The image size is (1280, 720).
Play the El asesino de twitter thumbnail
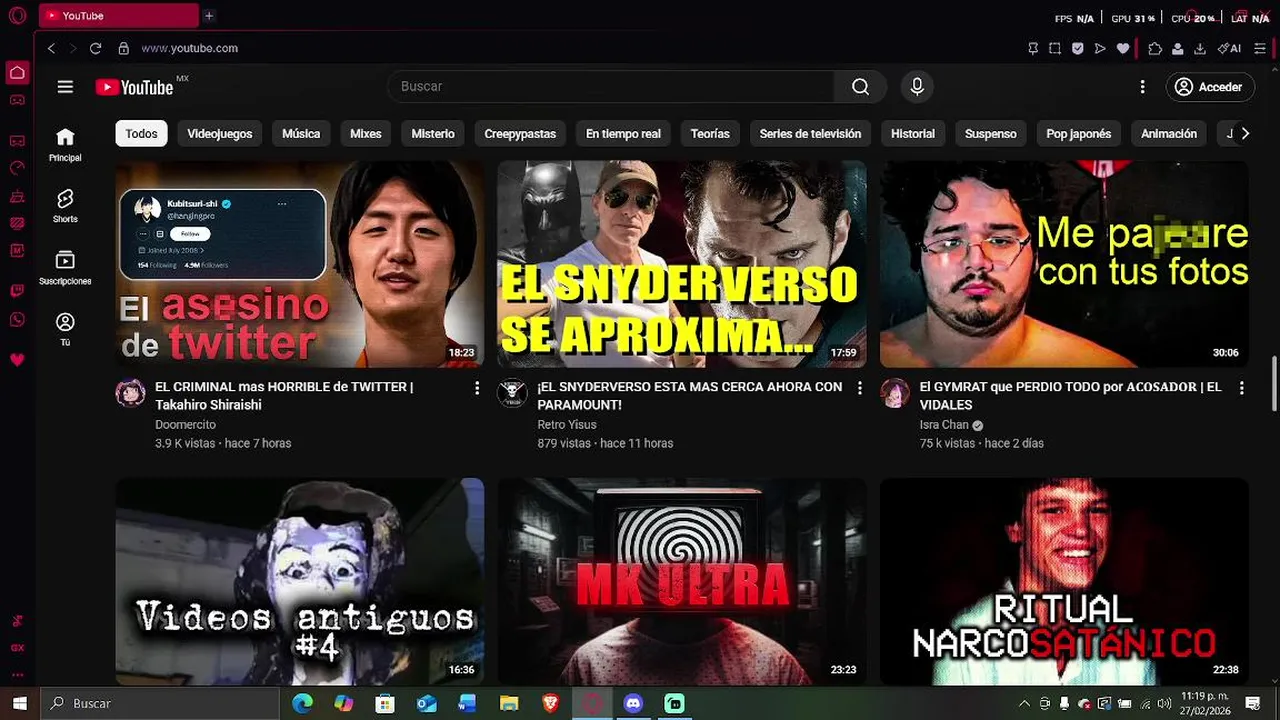tap(300, 264)
